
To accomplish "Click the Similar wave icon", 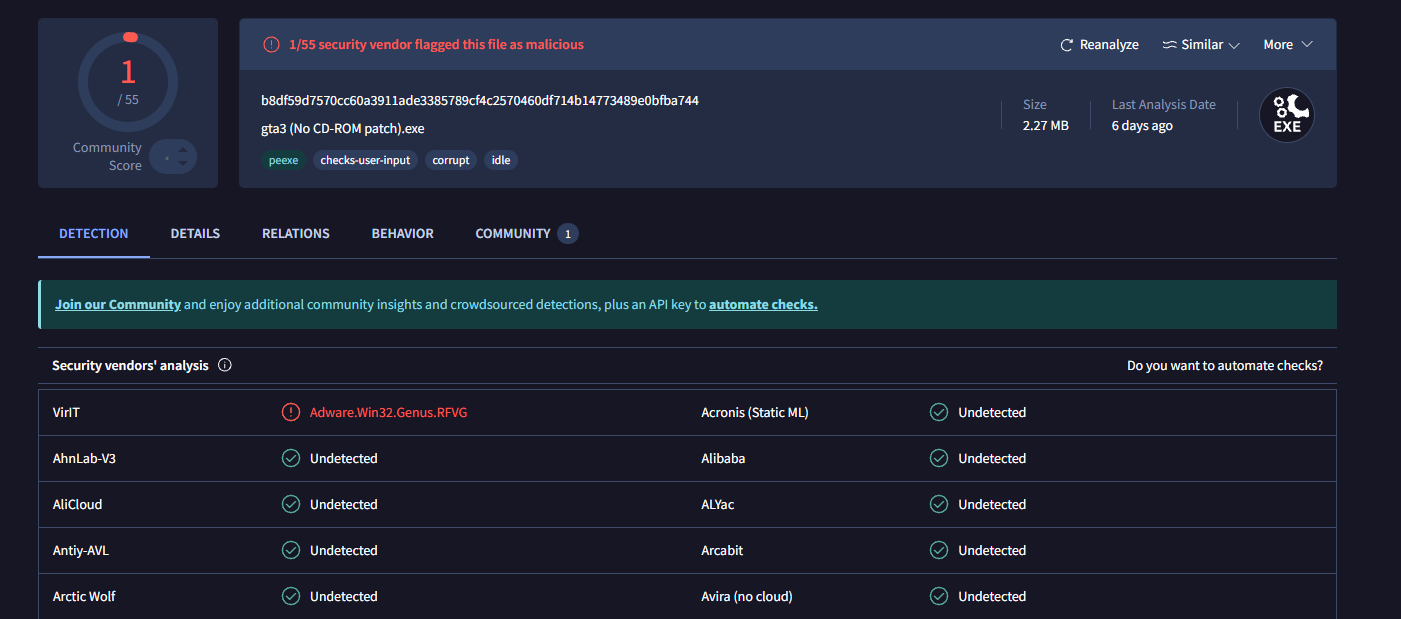I will pos(1169,45).
